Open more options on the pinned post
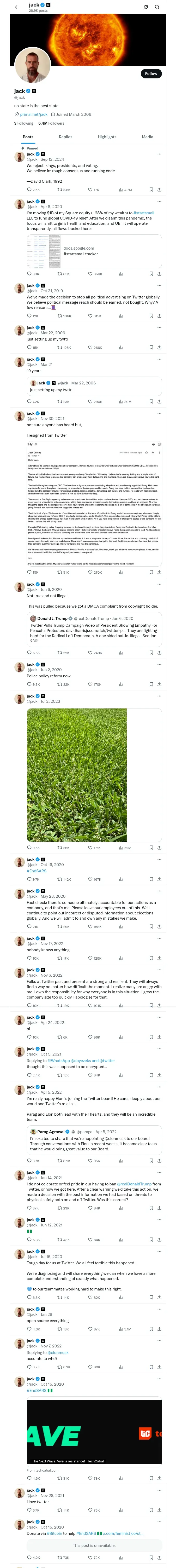Image resolution: width=176 pixels, height=1568 pixels. click(160, 154)
